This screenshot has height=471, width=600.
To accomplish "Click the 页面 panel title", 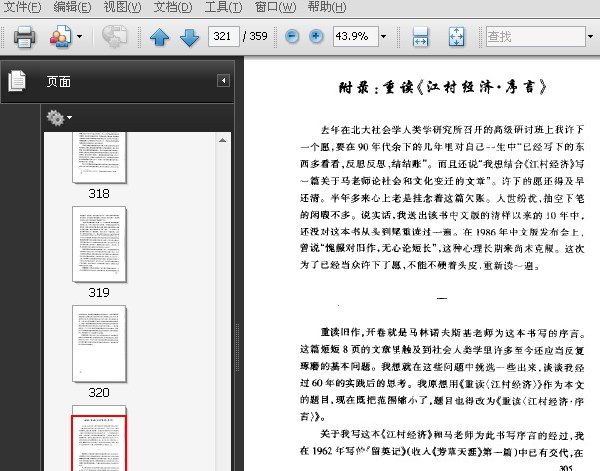I will (x=59, y=81).
